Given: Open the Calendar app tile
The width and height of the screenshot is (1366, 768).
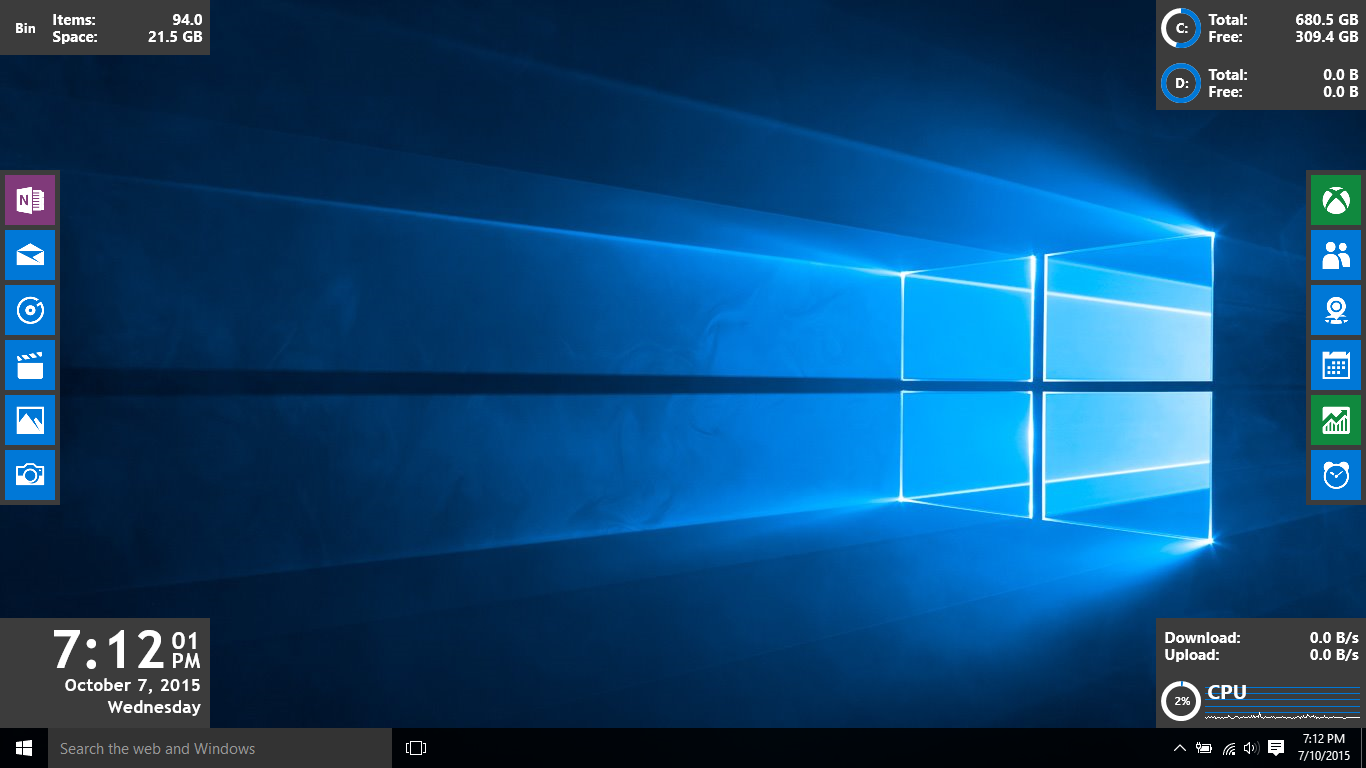Looking at the screenshot, I should coord(1335,365).
